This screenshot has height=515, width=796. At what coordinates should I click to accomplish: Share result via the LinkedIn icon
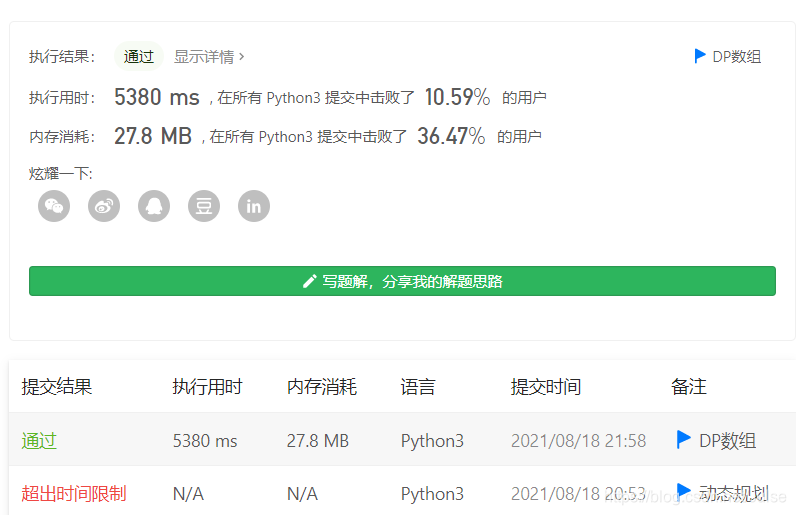(x=254, y=206)
